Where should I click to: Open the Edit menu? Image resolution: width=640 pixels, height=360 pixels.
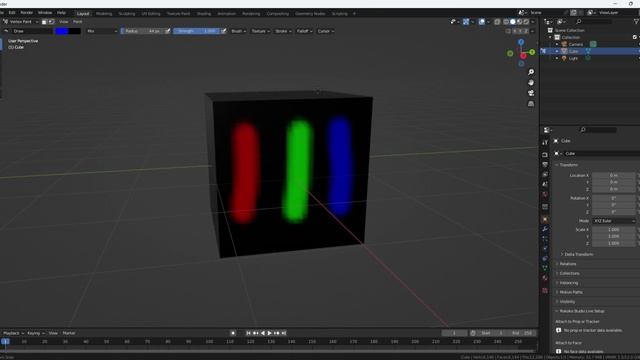(x=12, y=13)
